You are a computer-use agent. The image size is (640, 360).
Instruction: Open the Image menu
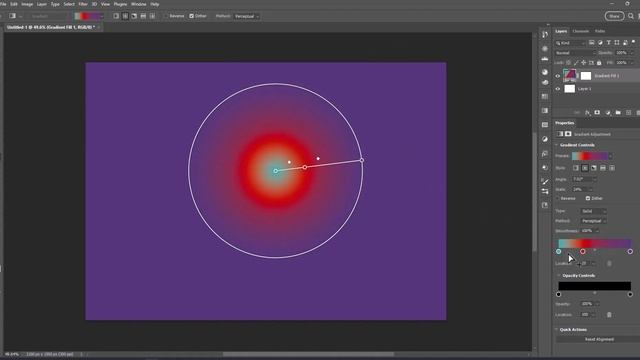pos(27,4)
